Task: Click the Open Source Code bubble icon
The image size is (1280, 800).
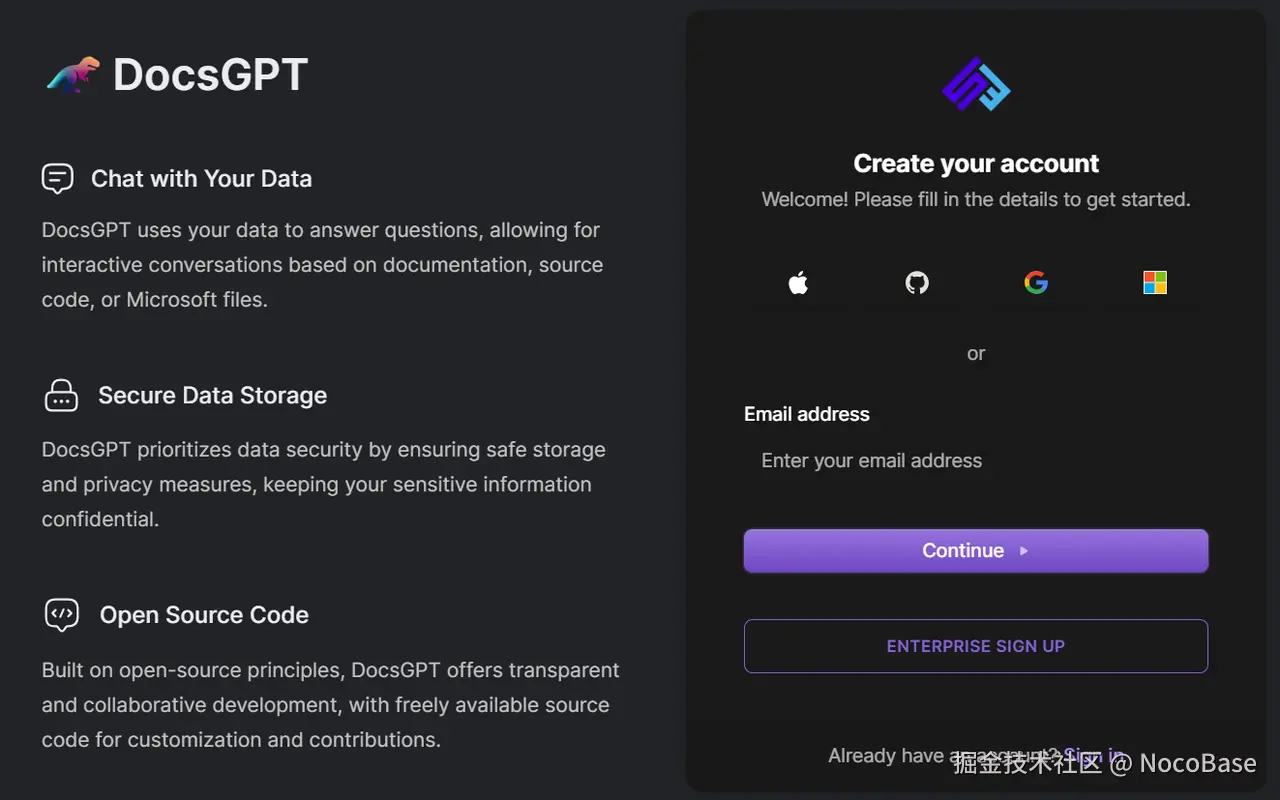Action: click(62, 614)
